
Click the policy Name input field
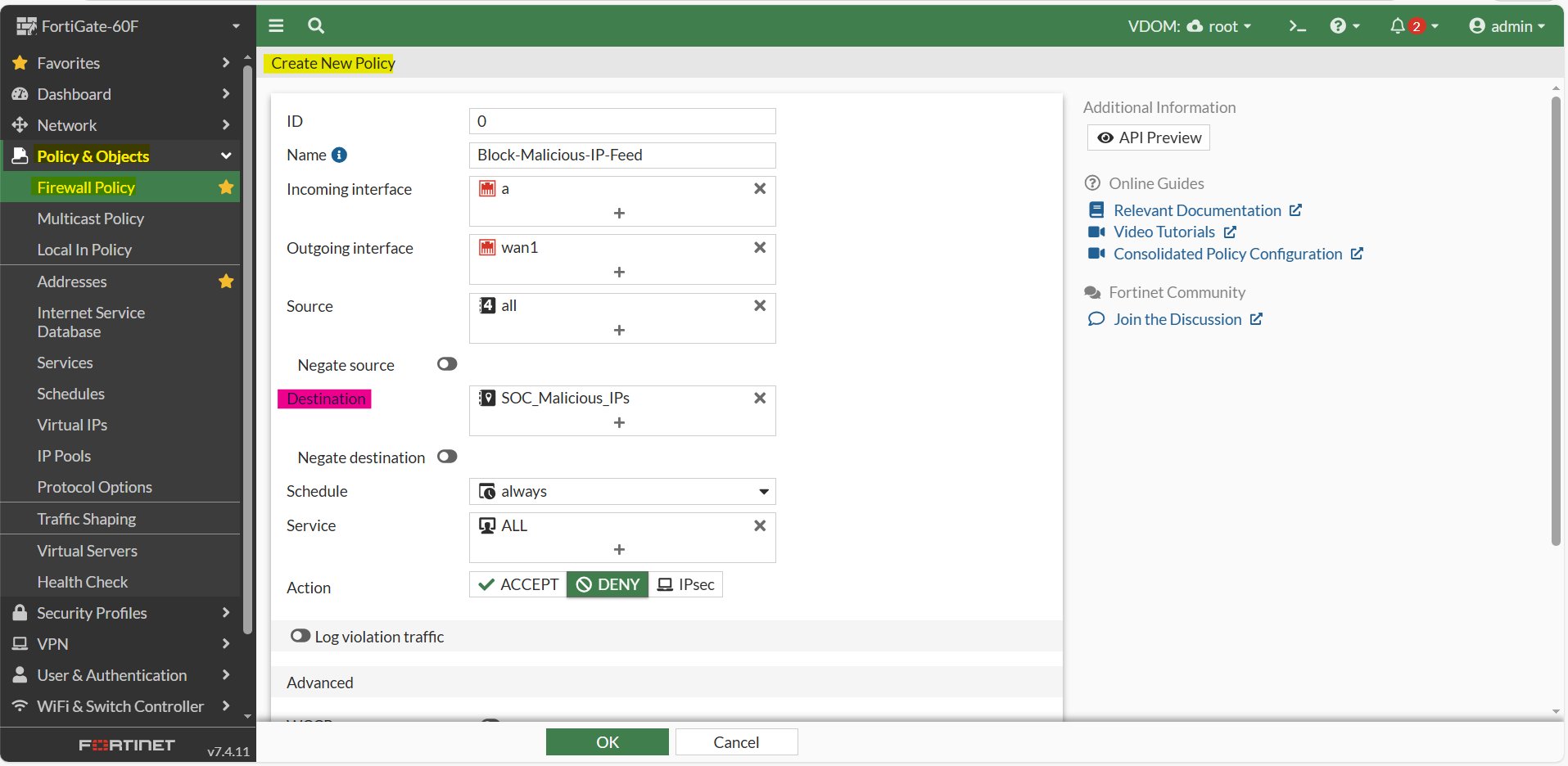pyautogui.click(x=622, y=155)
